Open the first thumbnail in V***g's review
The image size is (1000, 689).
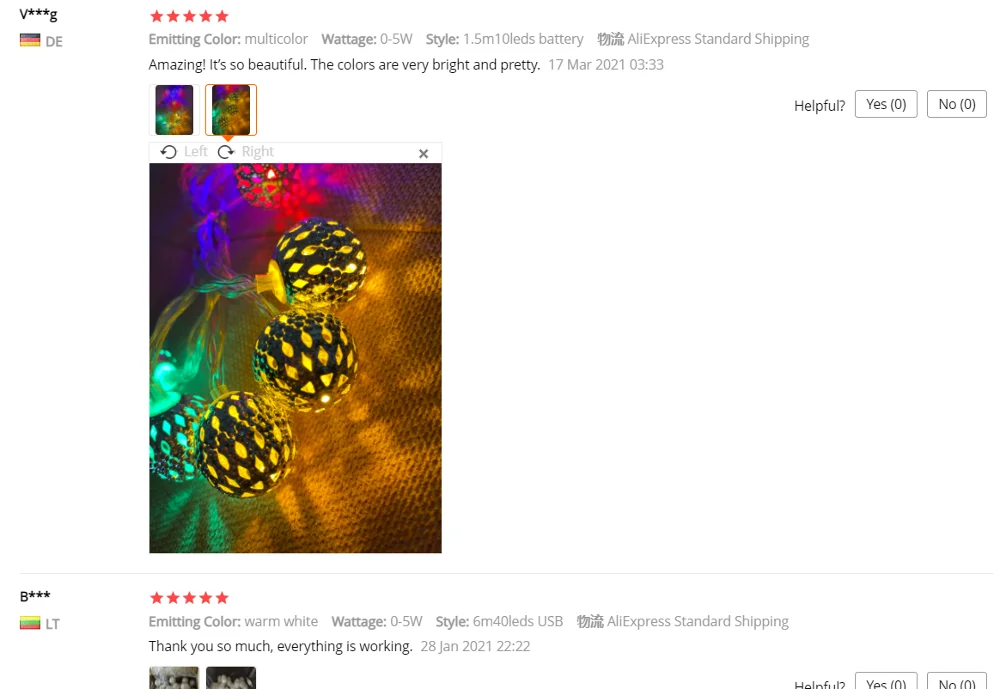(x=174, y=110)
